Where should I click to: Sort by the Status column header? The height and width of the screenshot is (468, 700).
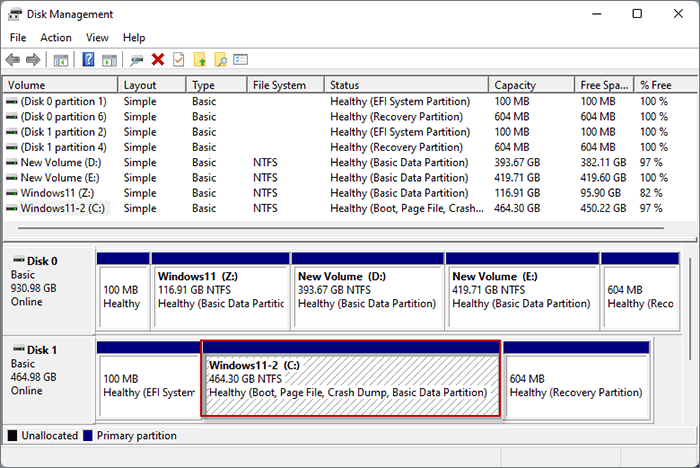click(x=345, y=86)
